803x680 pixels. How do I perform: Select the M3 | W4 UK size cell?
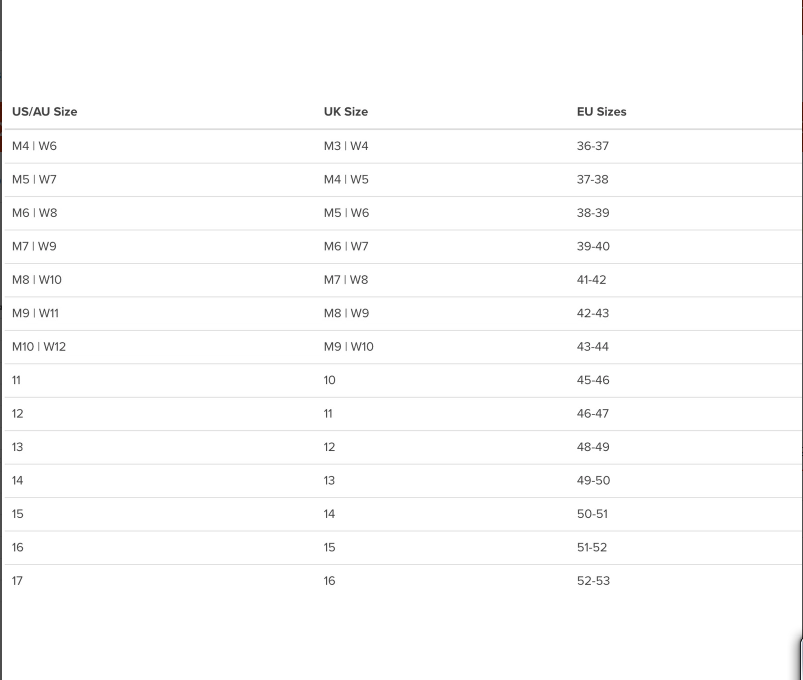[x=346, y=146]
